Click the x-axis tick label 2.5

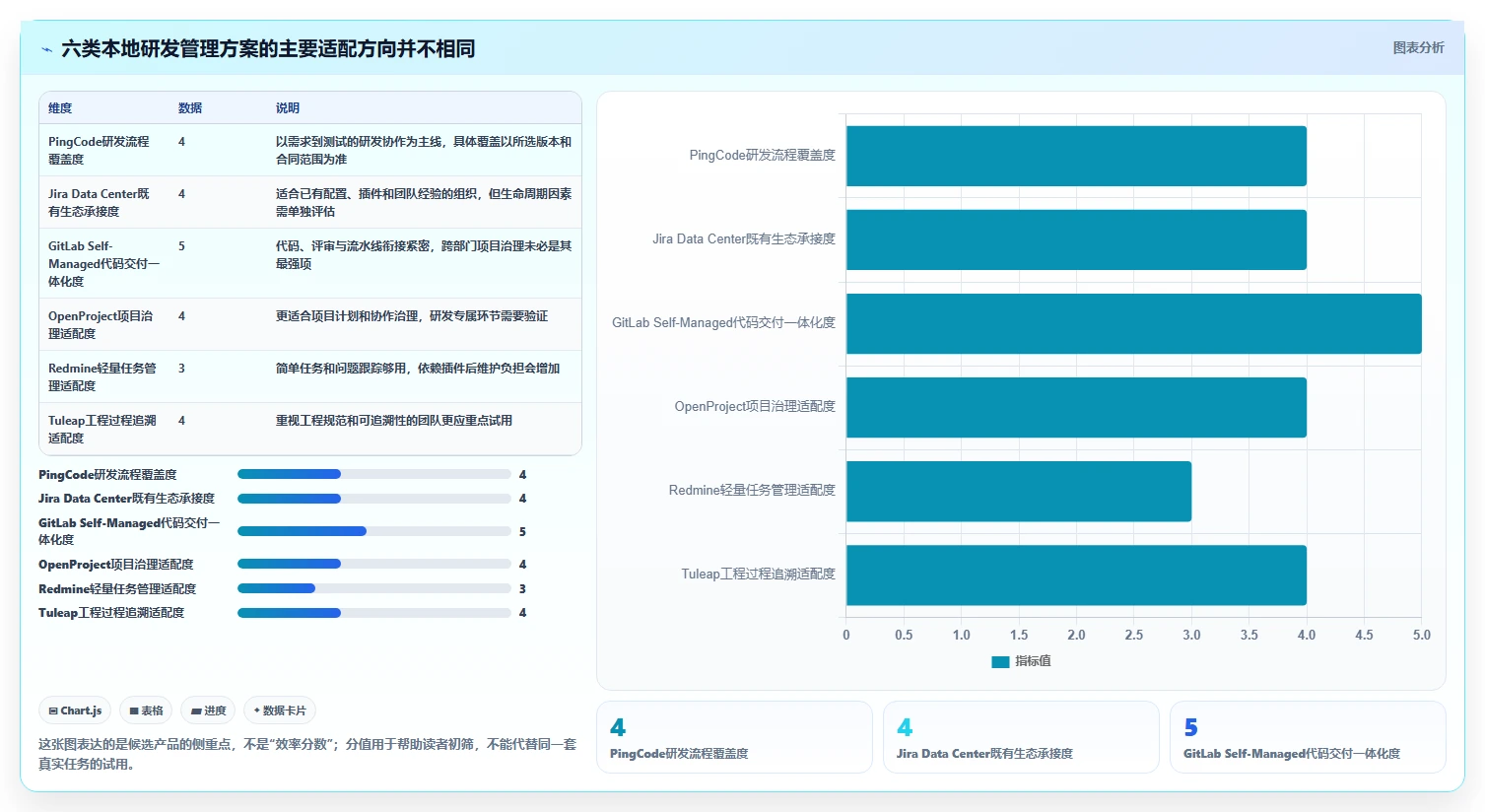(x=1134, y=635)
